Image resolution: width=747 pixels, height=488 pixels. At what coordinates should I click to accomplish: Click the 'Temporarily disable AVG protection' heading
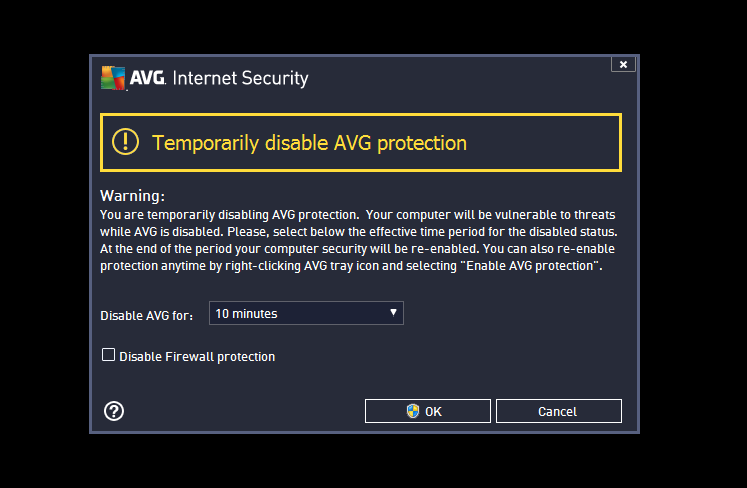309,143
